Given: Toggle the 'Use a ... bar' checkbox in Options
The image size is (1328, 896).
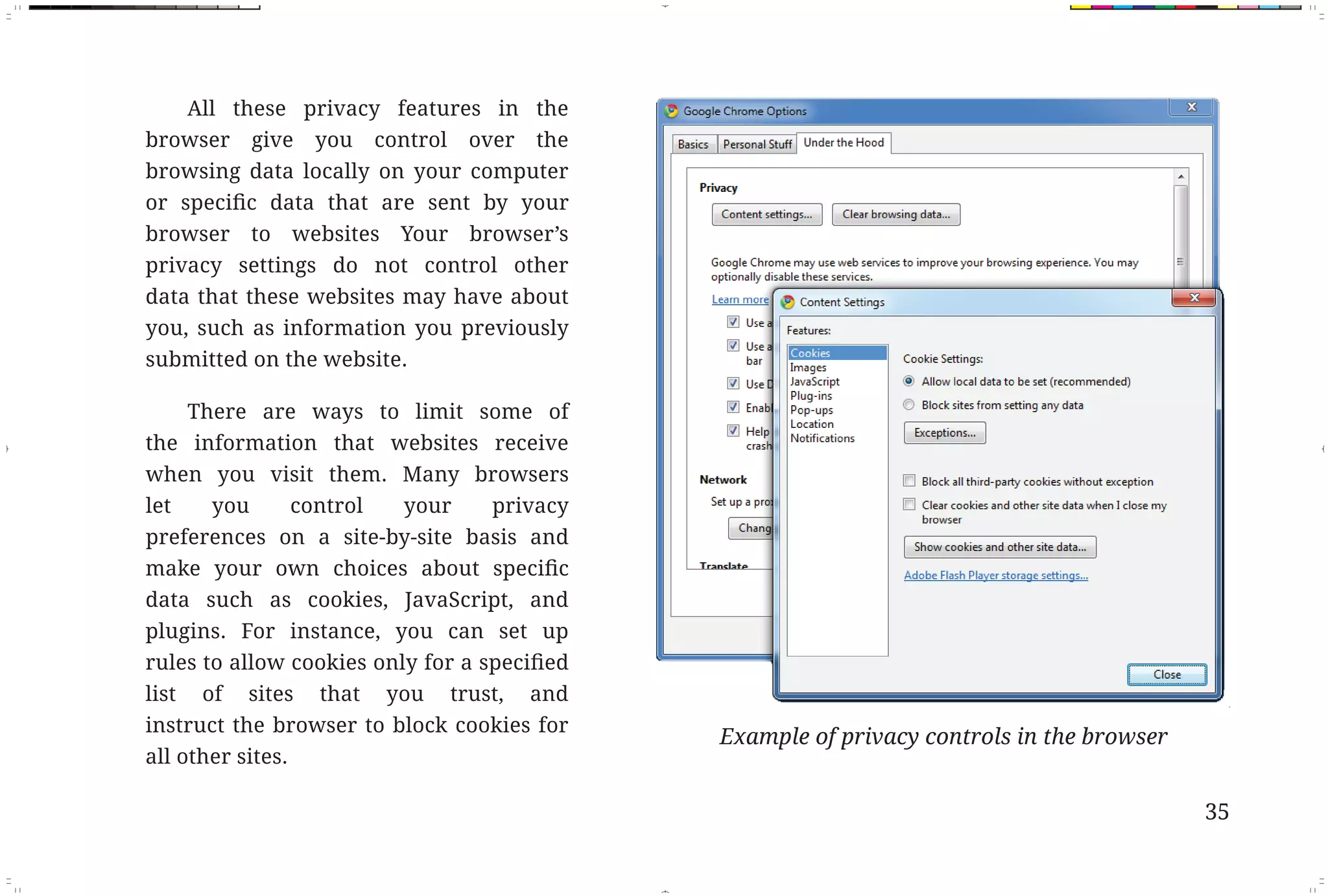Looking at the screenshot, I should coord(733,346).
